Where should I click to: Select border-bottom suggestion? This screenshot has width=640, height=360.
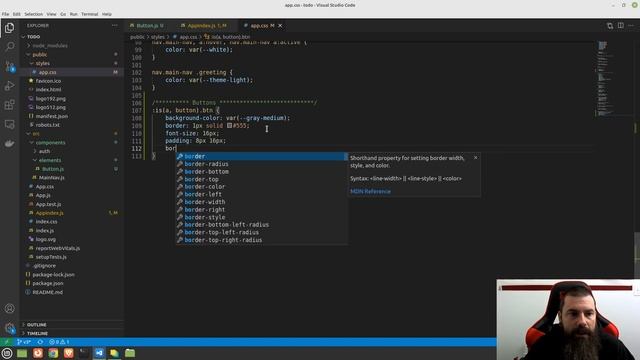(x=262, y=171)
